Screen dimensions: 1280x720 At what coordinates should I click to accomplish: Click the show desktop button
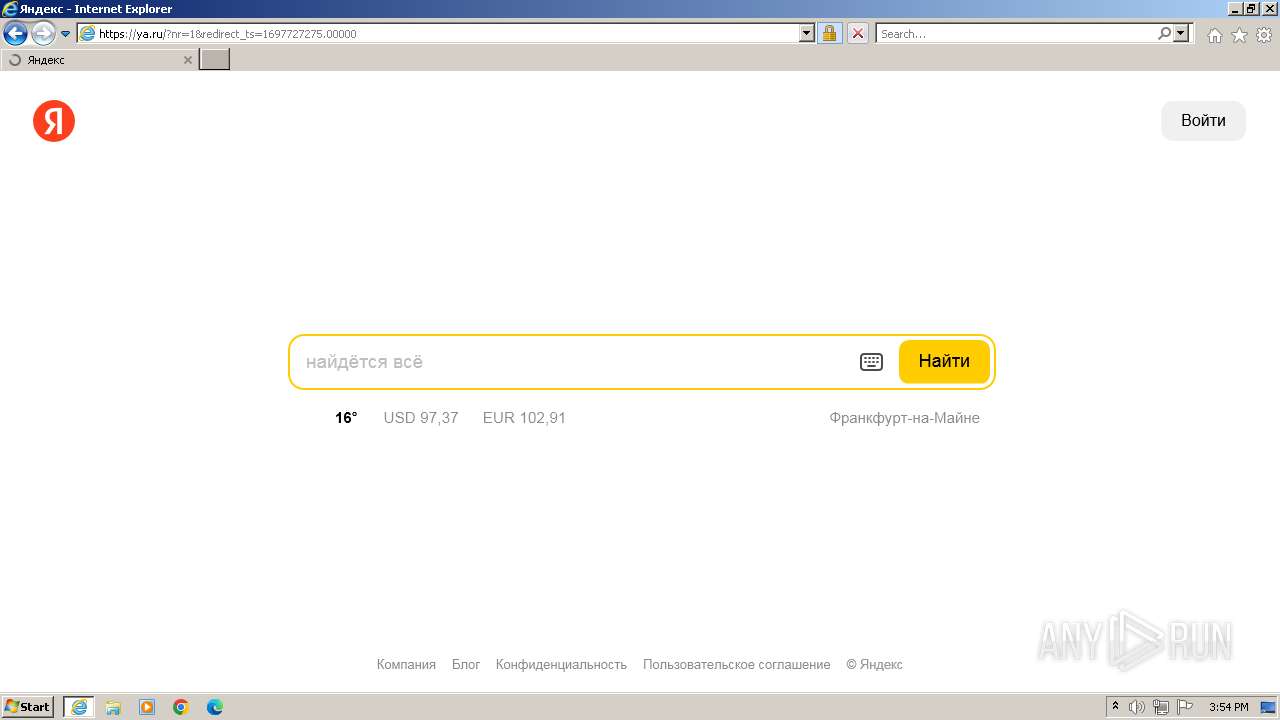click(1267, 707)
